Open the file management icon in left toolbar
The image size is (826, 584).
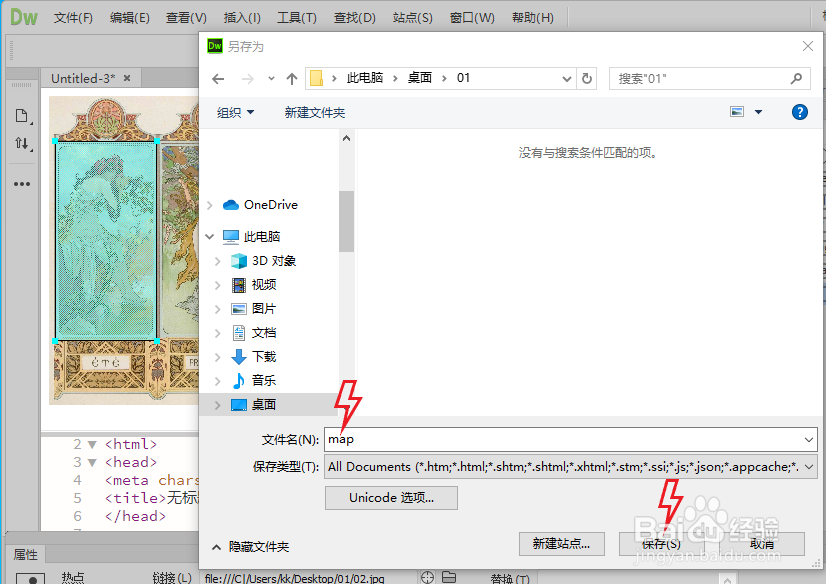point(22,115)
